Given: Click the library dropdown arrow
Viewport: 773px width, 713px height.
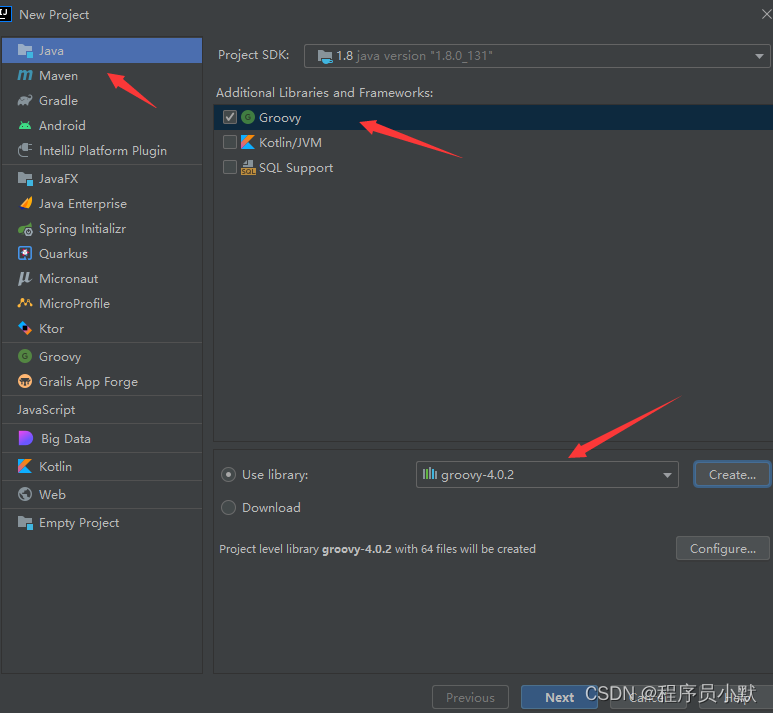Looking at the screenshot, I should point(667,475).
